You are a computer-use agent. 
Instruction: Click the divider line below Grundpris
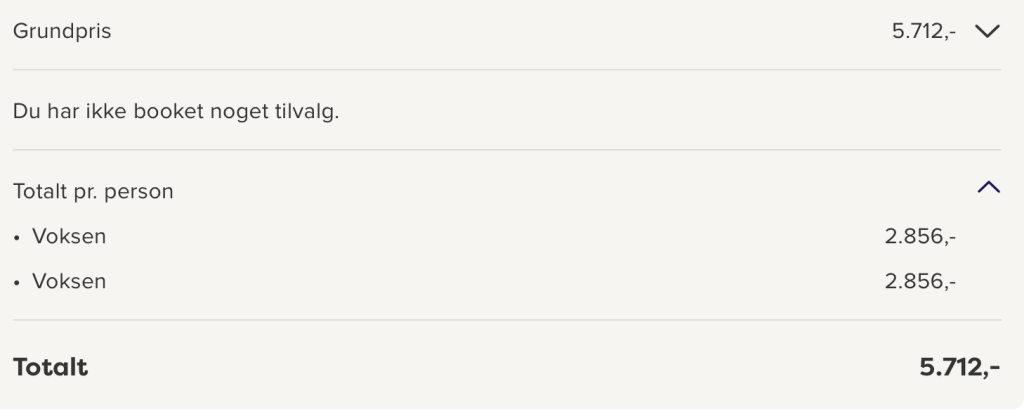[x=507, y=69]
